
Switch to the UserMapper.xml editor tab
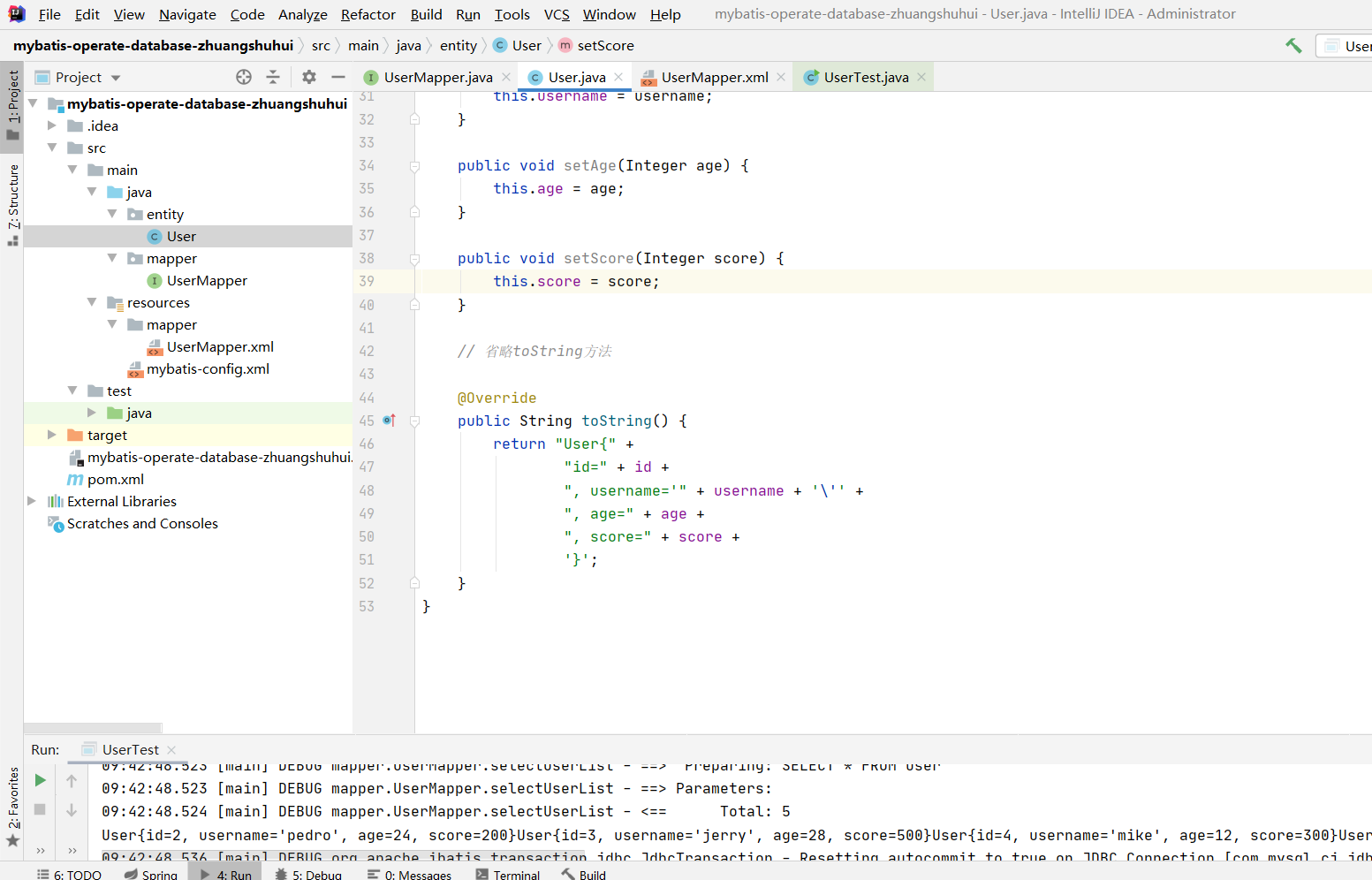(x=714, y=77)
